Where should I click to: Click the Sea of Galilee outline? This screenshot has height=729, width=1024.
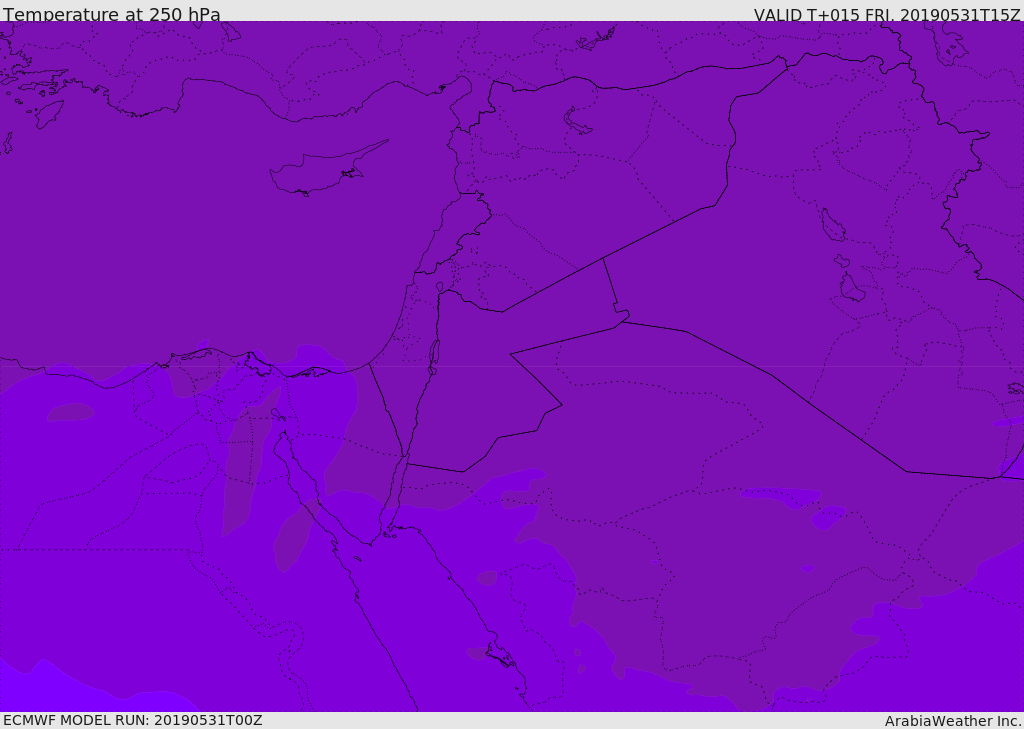[440, 287]
